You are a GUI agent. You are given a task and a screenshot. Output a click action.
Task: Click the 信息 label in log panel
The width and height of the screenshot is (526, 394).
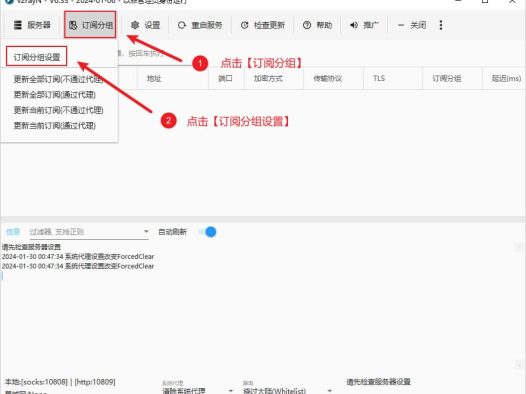click(x=13, y=232)
